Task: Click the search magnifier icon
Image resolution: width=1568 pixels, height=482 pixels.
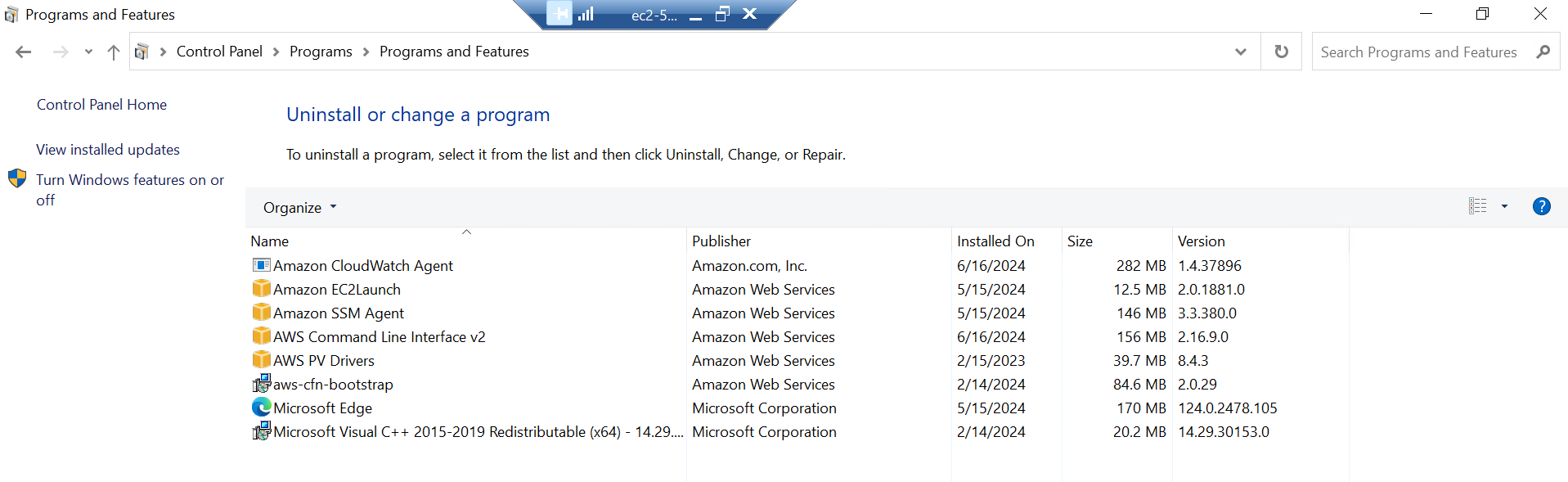Action: tap(1543, 51)
